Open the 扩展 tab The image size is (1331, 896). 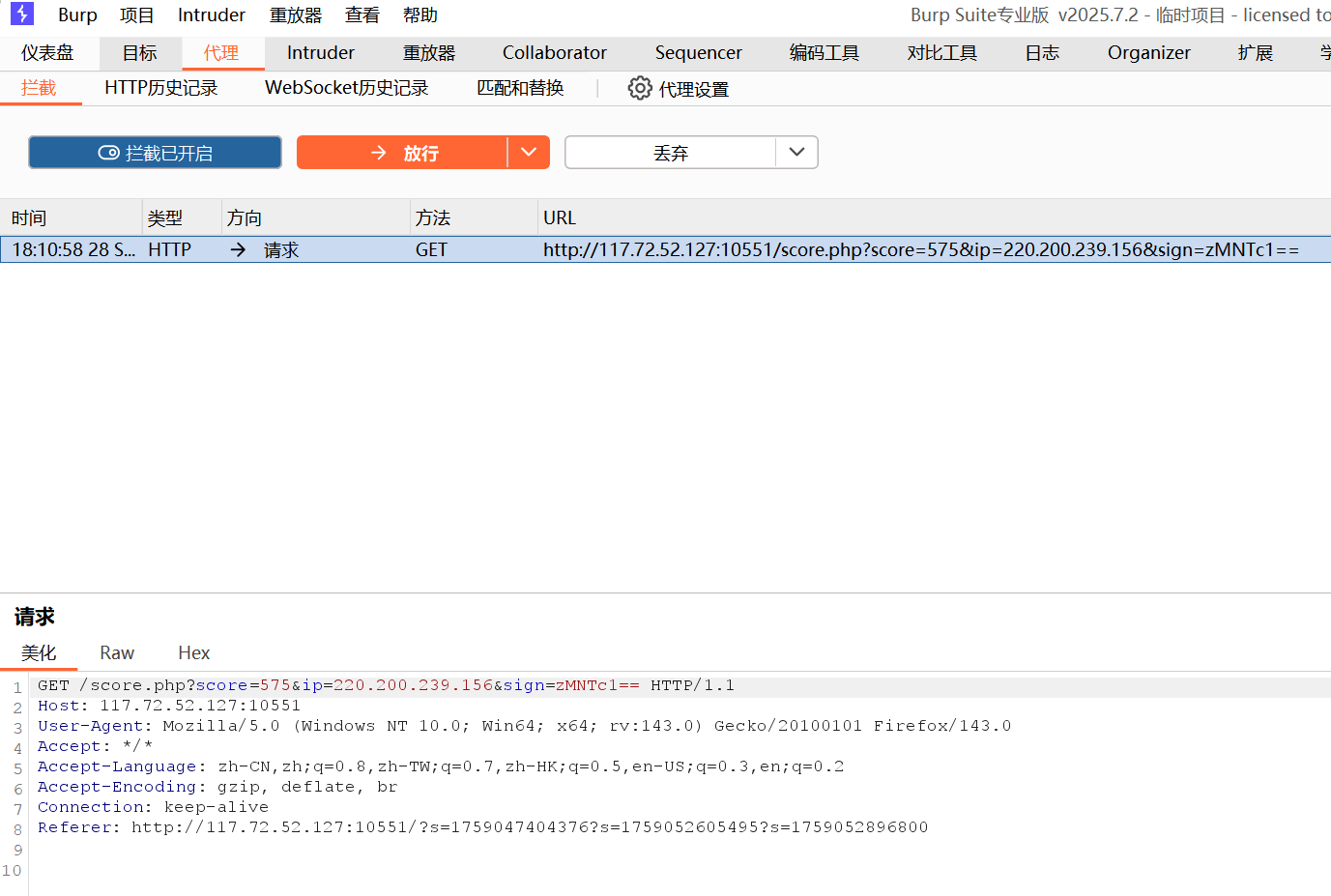pyautogui.click(x=1256, y=53)
